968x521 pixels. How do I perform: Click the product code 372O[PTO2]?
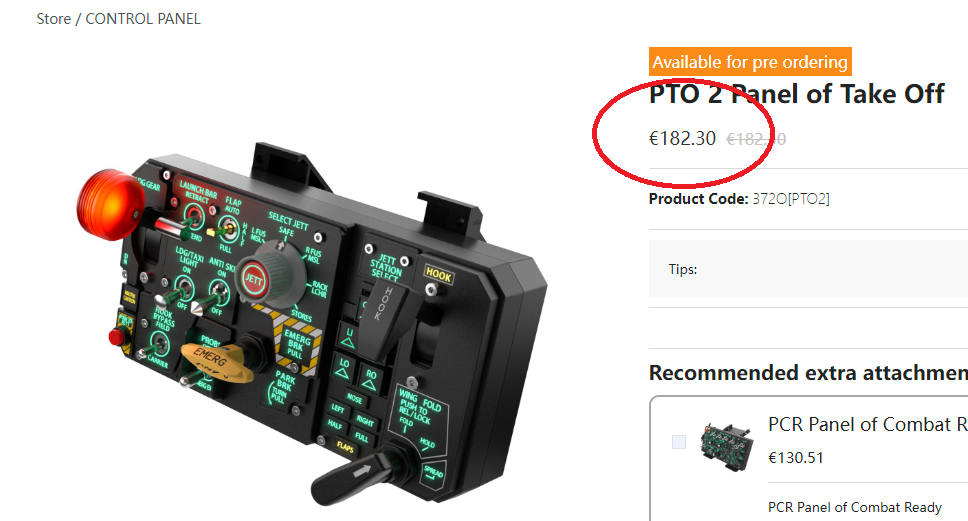click(791, 199)
